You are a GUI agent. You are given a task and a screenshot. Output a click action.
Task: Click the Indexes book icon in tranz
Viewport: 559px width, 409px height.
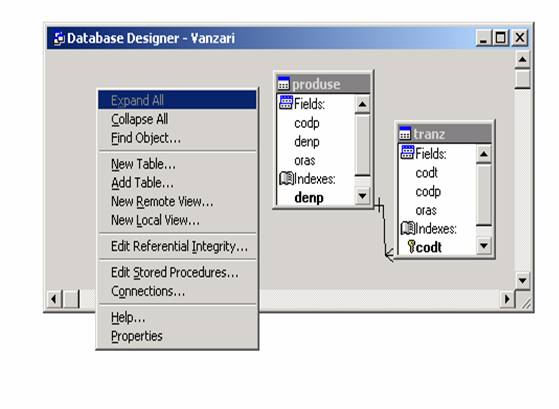pyautogui.click(x=407, y=228)
